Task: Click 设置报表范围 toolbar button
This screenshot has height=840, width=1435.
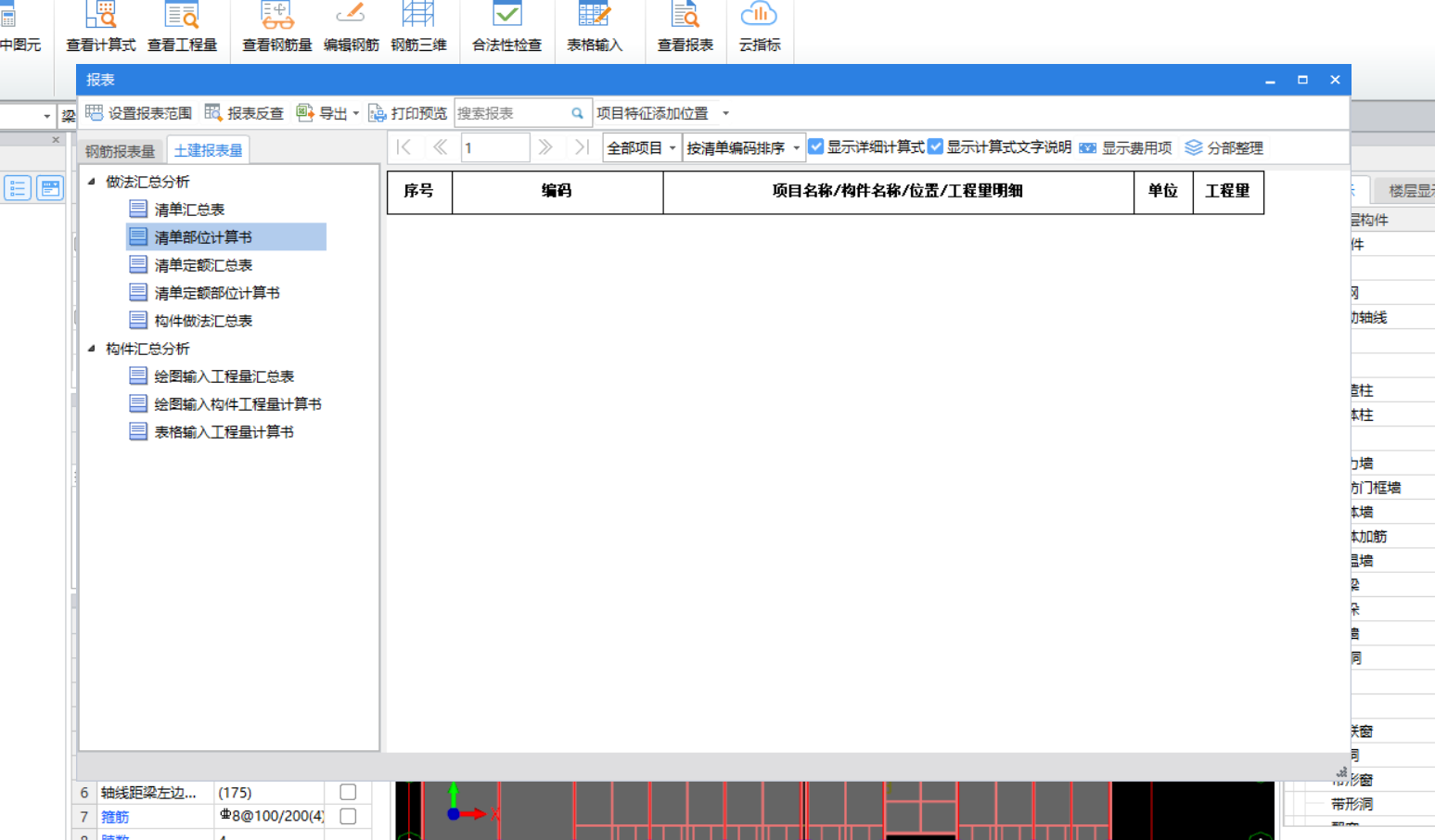Action: [x=138, y=113]
